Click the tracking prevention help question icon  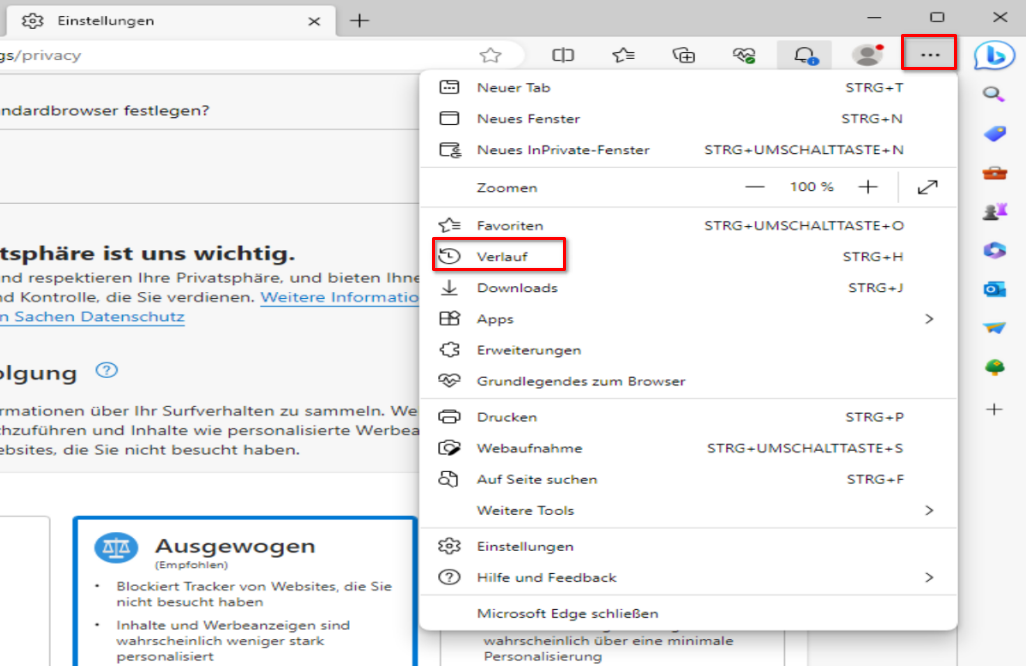click(107, 370)
